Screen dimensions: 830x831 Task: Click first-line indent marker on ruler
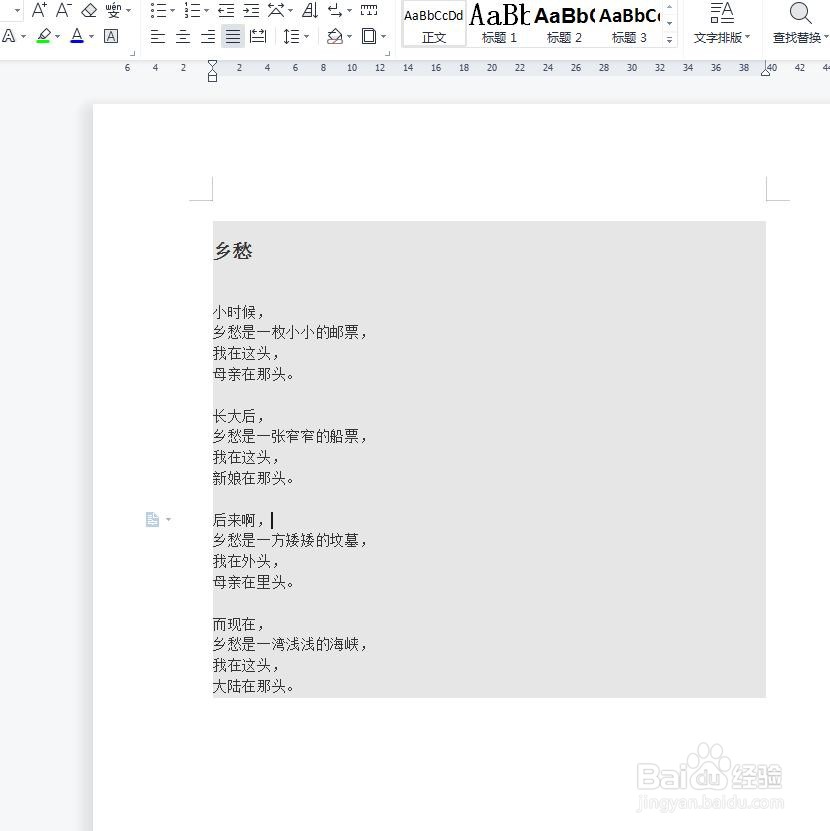[x=213, y=64]
